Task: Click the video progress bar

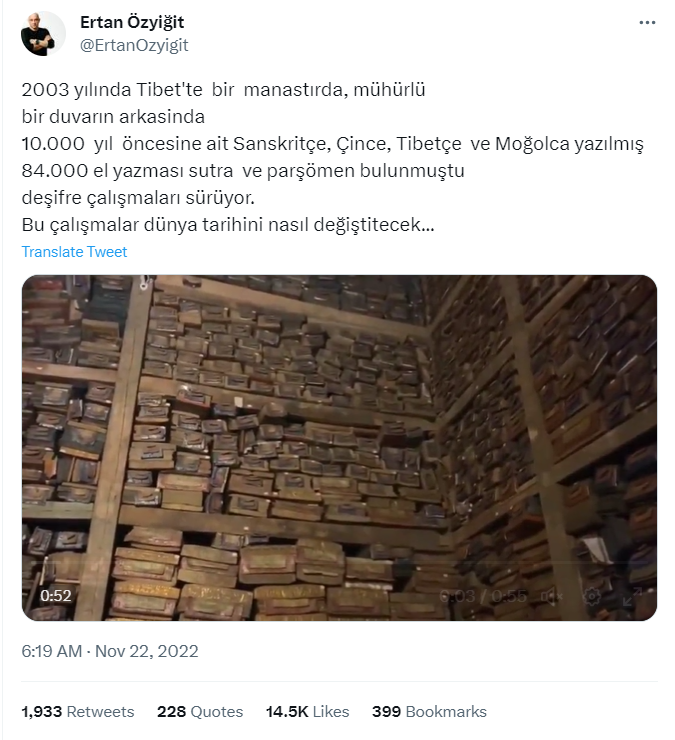Action: coord(339,563)
